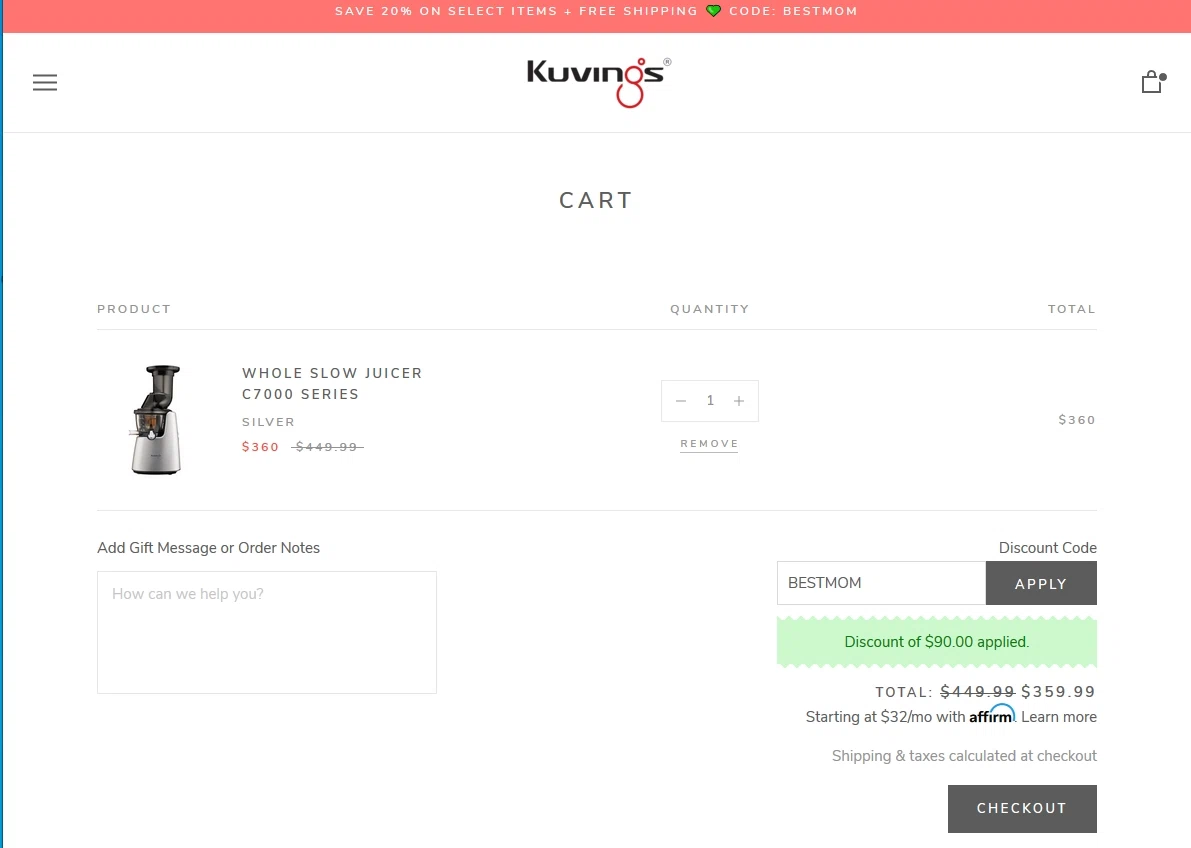
Task: Click the promo banner BESTMOM announcement
Action: (596, 11)
